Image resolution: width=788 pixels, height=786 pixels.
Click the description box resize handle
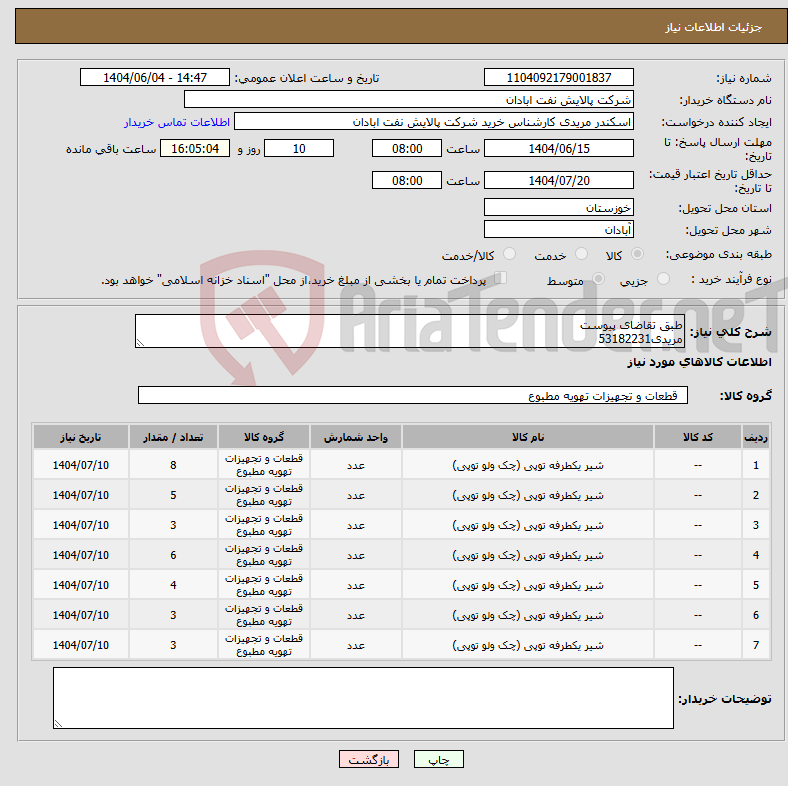[x=140, y=343]
